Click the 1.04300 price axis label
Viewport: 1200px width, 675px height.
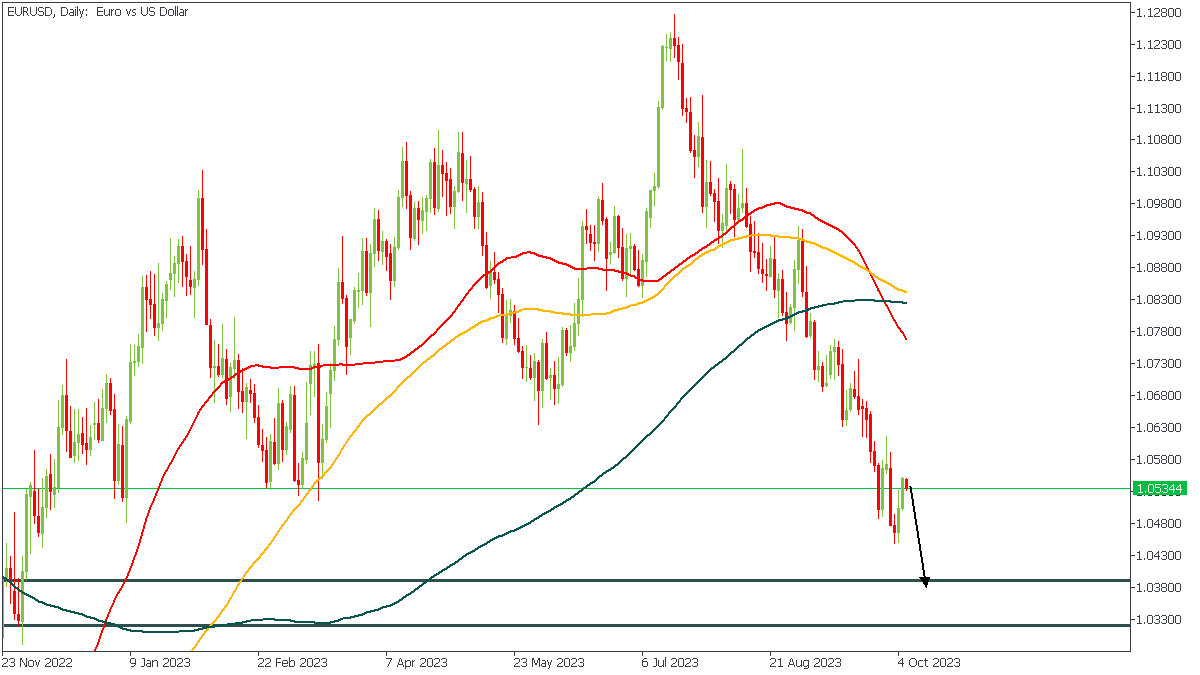coord(1160,556)
